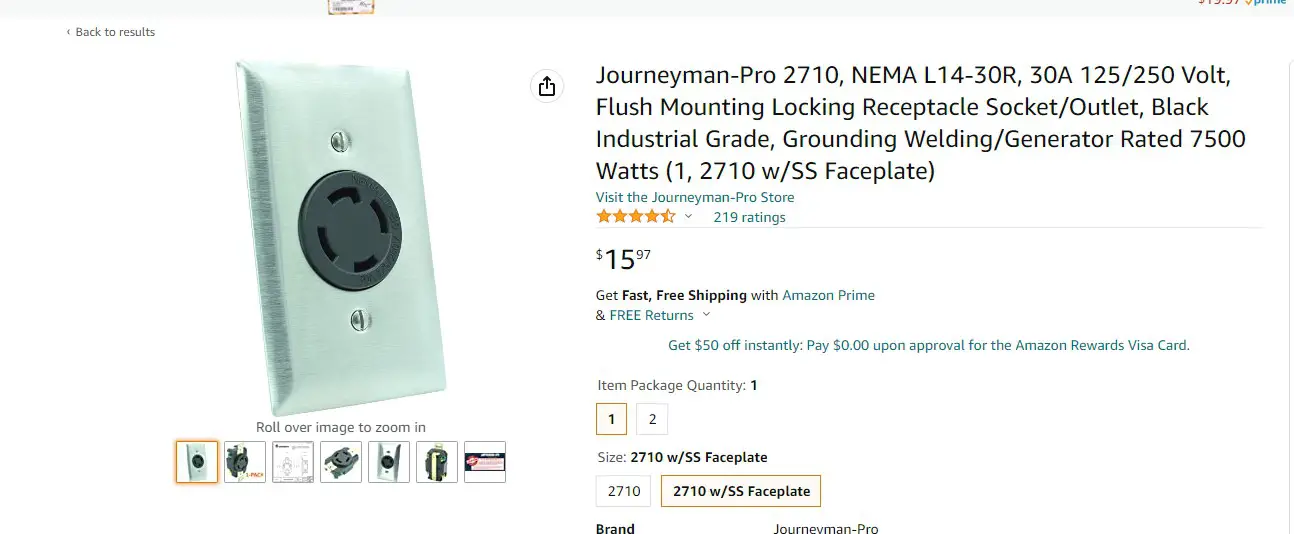
Task: Select the first faceplate thumbnail
Action: tap(197, 462)
